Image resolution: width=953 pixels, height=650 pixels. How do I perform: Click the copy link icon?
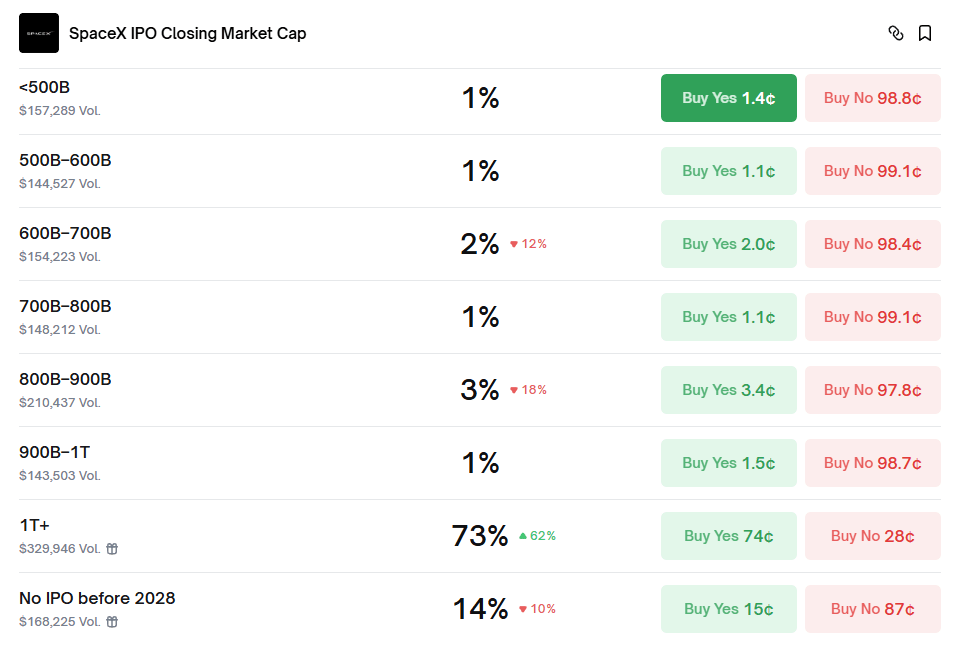point(895,33)
